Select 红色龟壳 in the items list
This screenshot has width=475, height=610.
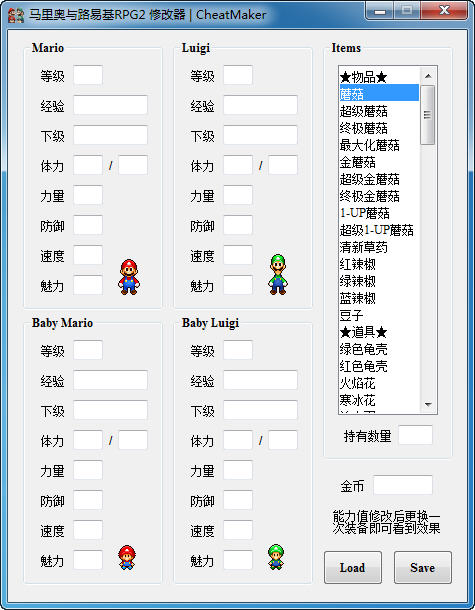pos(379,366)
